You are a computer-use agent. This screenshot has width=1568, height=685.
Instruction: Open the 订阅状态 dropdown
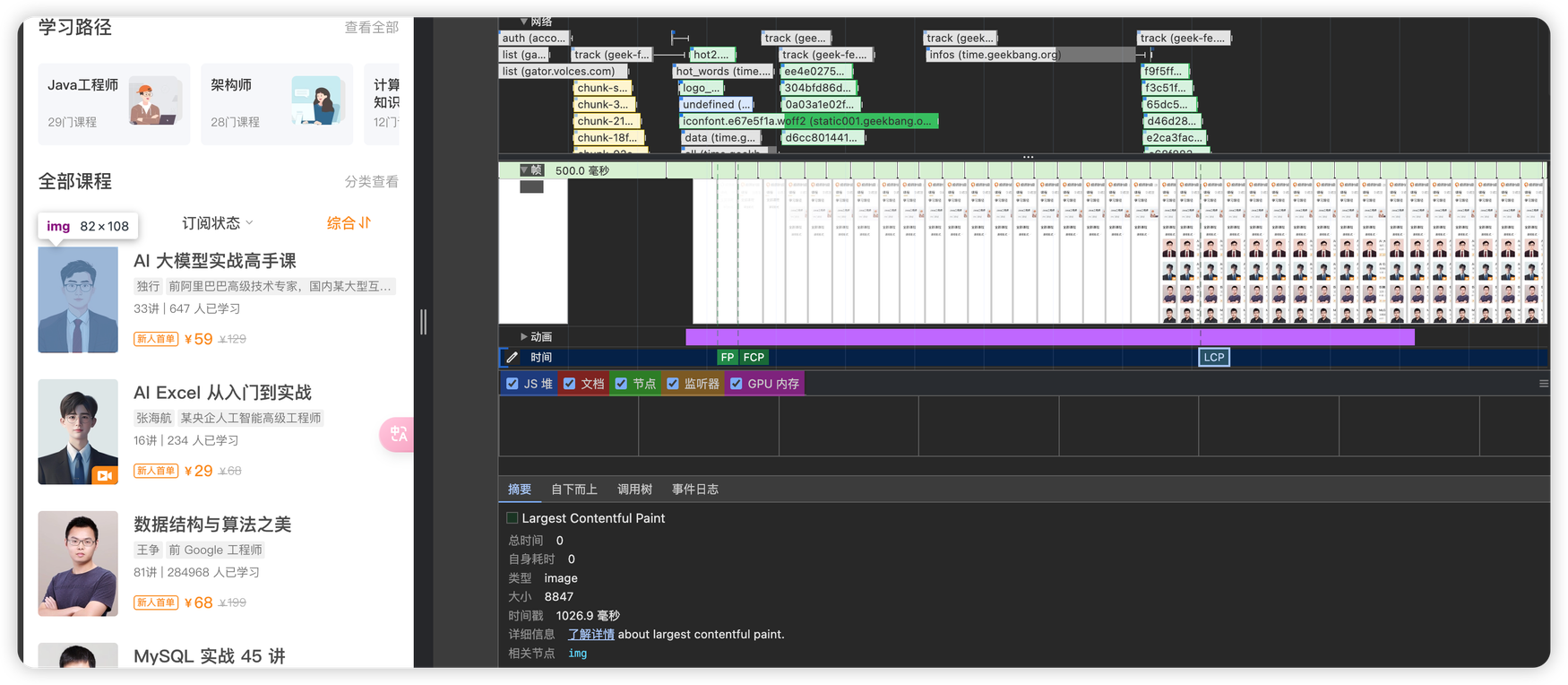click(x=218, y=222)
